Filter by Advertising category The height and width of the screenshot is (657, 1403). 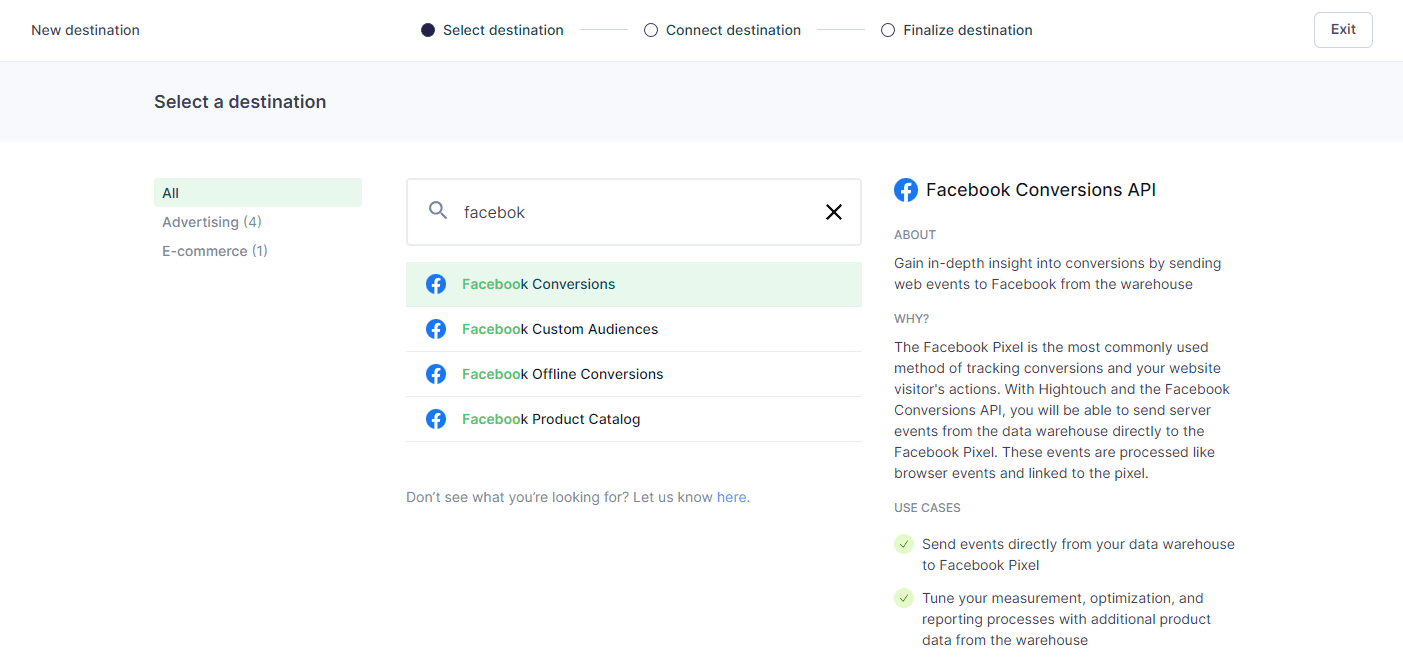[x=212, y=222]
